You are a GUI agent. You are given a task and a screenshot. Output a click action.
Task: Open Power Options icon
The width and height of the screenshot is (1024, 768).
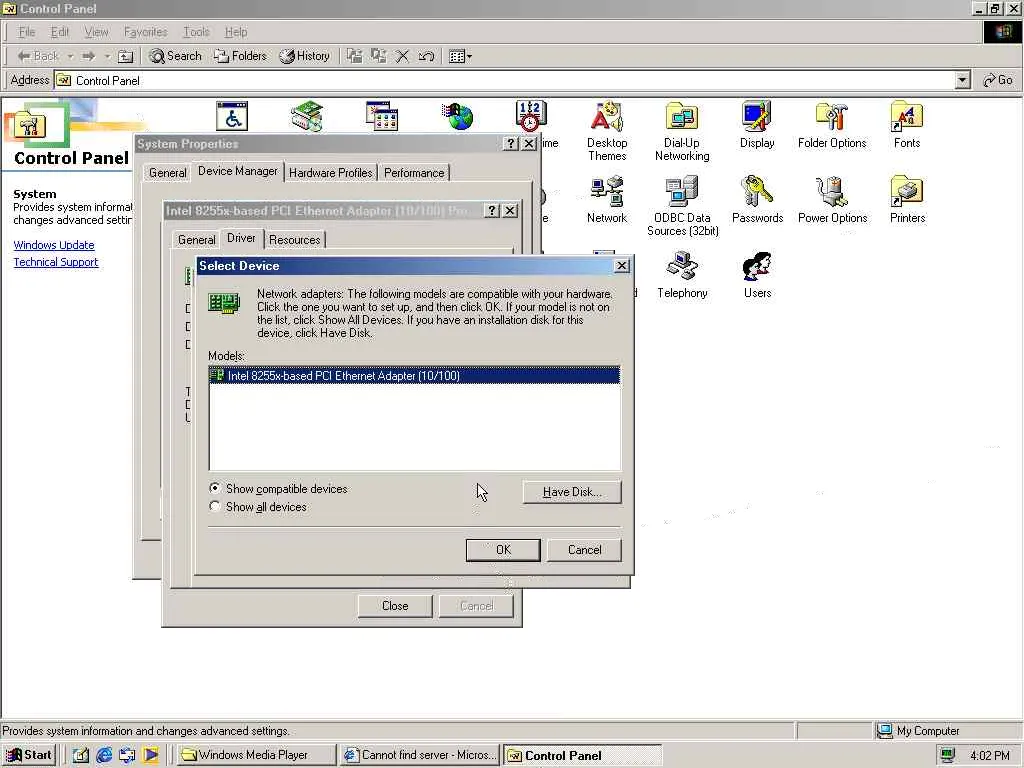pos(832,200)
